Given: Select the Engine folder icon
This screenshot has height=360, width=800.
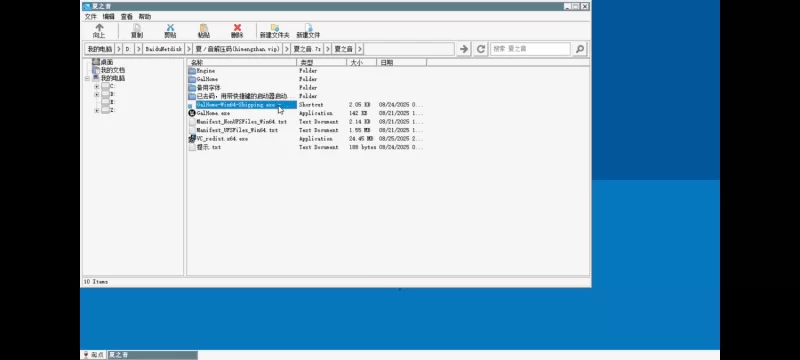Looking at the screenshot, I should click(192, 71).
